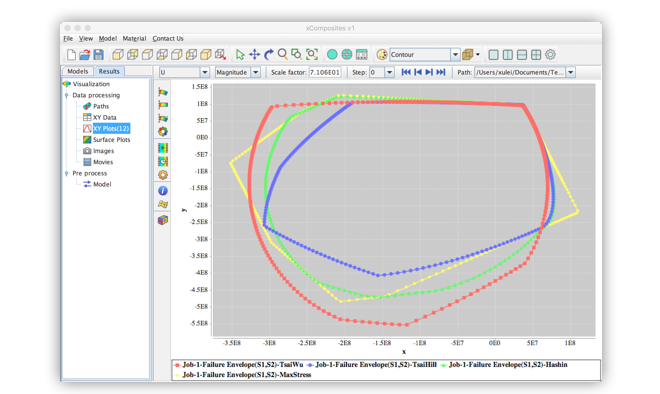Click the gray settings gear in toolbar

click(x=550, y=55)
